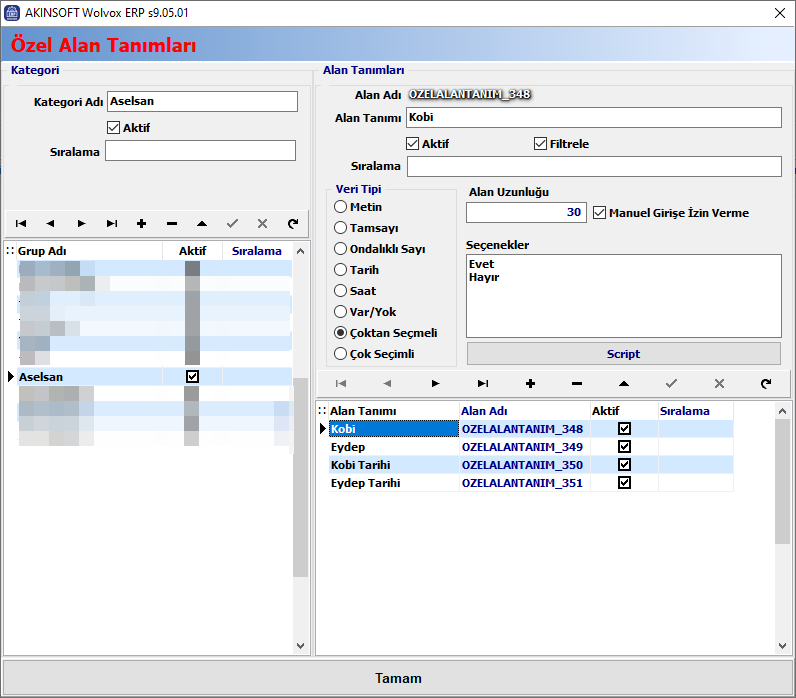Refresh the Kategori list with the refresh icon
Viewport: 796px width, 698px height.
click(292, 224)
